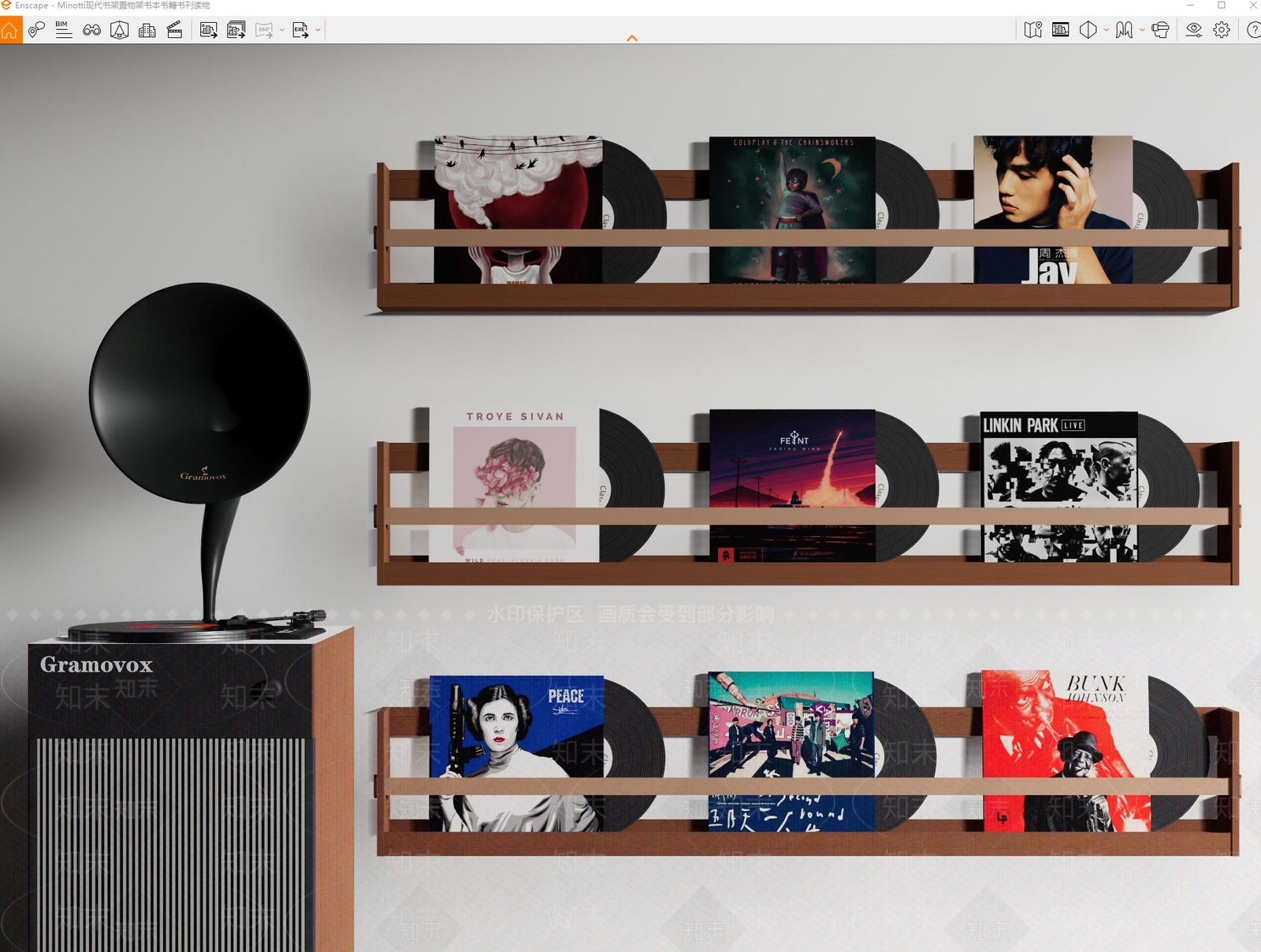Expand the panorama export dropdown arrow
Viewport: 1261px width, 952px height.
click(282, 30)
